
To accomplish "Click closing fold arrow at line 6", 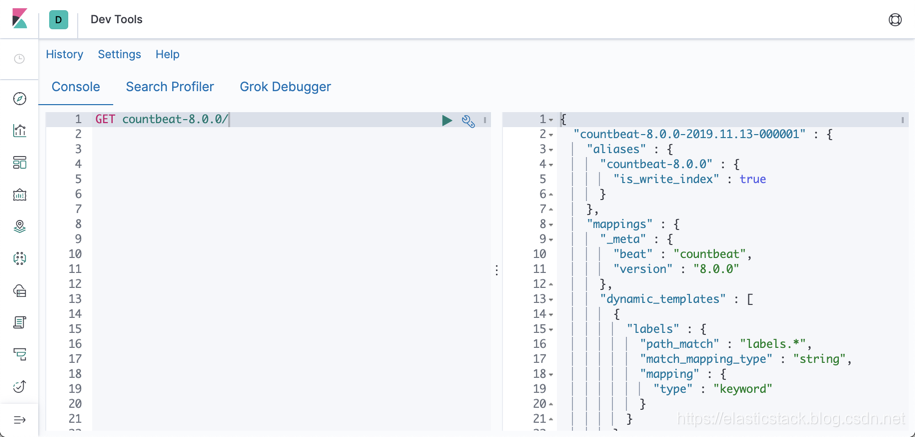I will 551,195.
